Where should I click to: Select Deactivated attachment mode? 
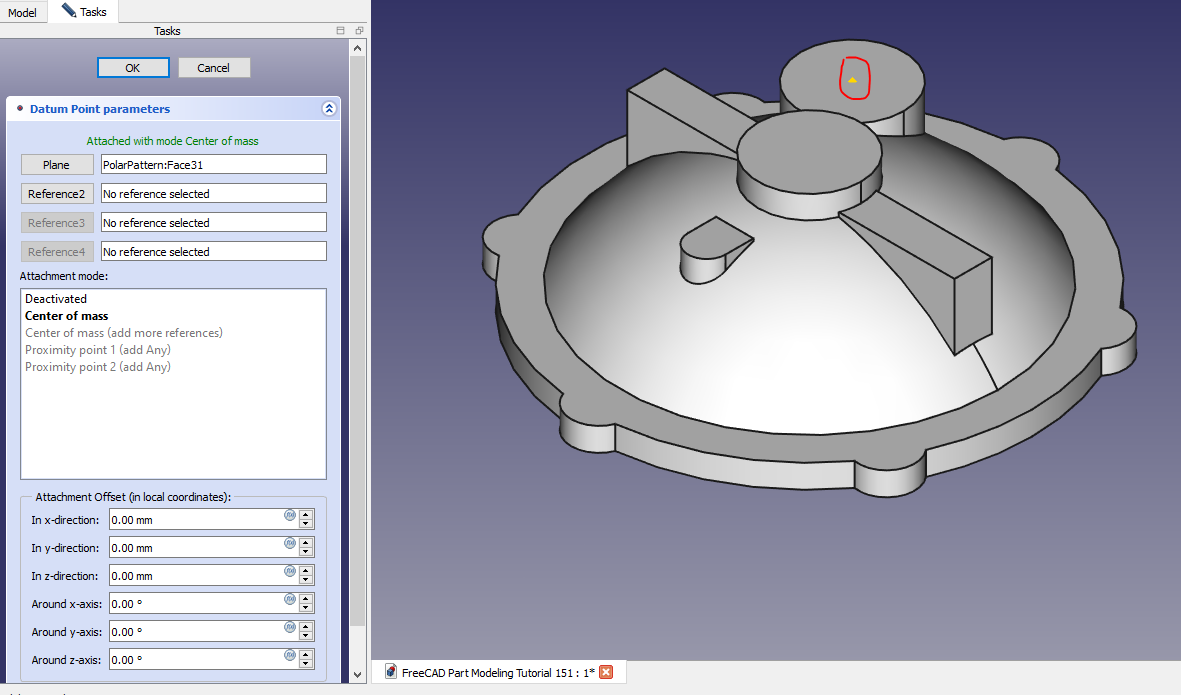point(56,299)
